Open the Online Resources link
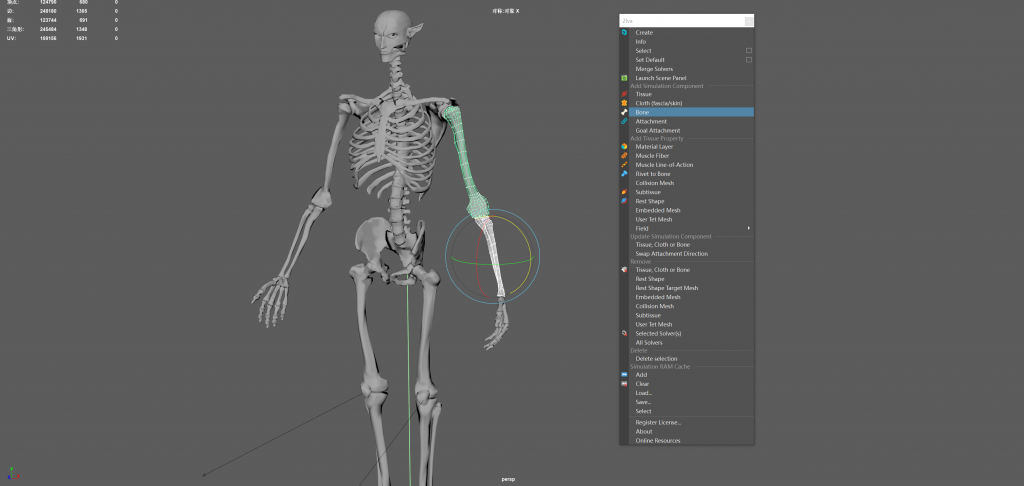Screen dimensions: 1024x486 (x=657, y=440)
